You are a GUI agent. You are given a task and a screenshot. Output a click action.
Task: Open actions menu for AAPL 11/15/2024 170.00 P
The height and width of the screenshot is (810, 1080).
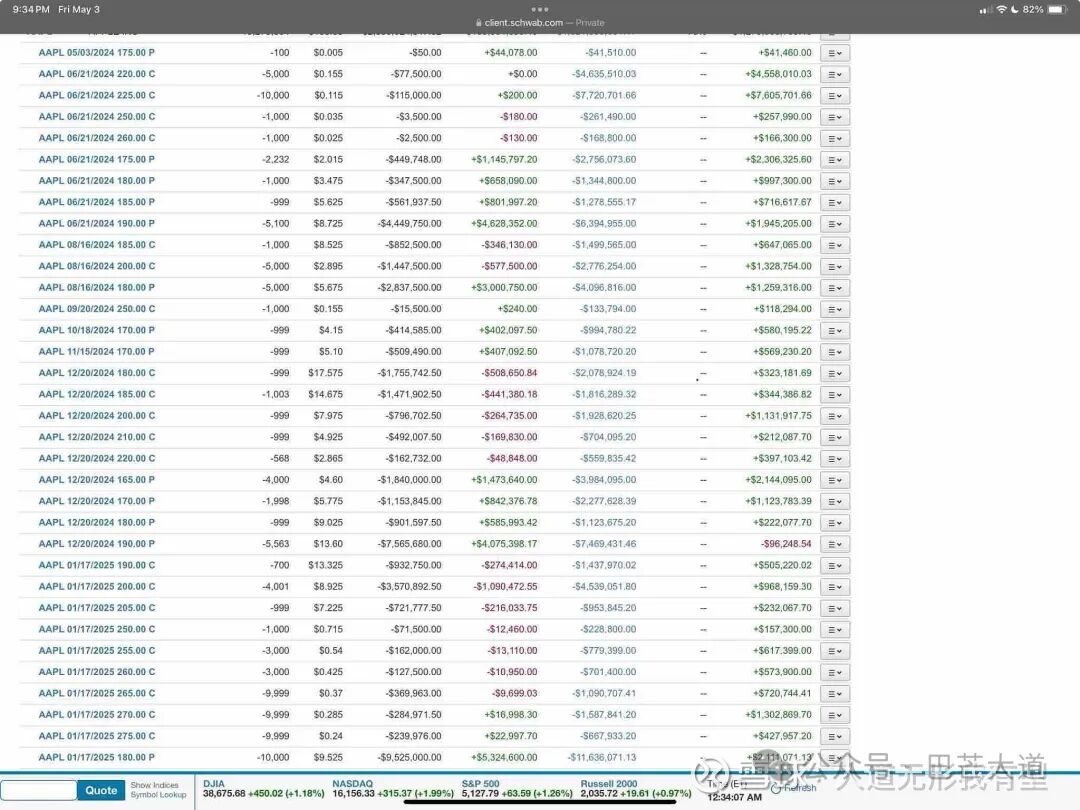[835, 352]
